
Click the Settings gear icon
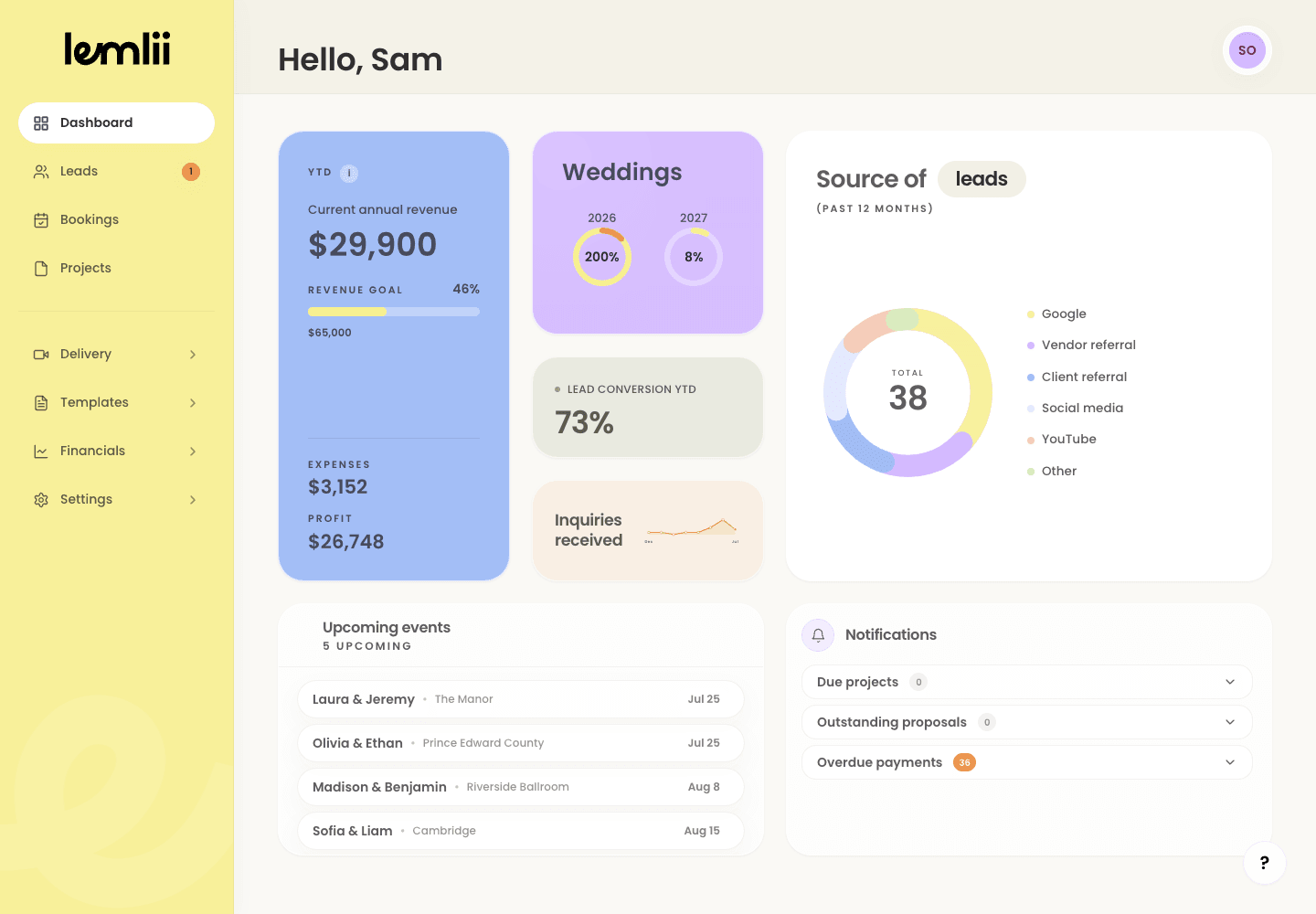coord(41,500)
